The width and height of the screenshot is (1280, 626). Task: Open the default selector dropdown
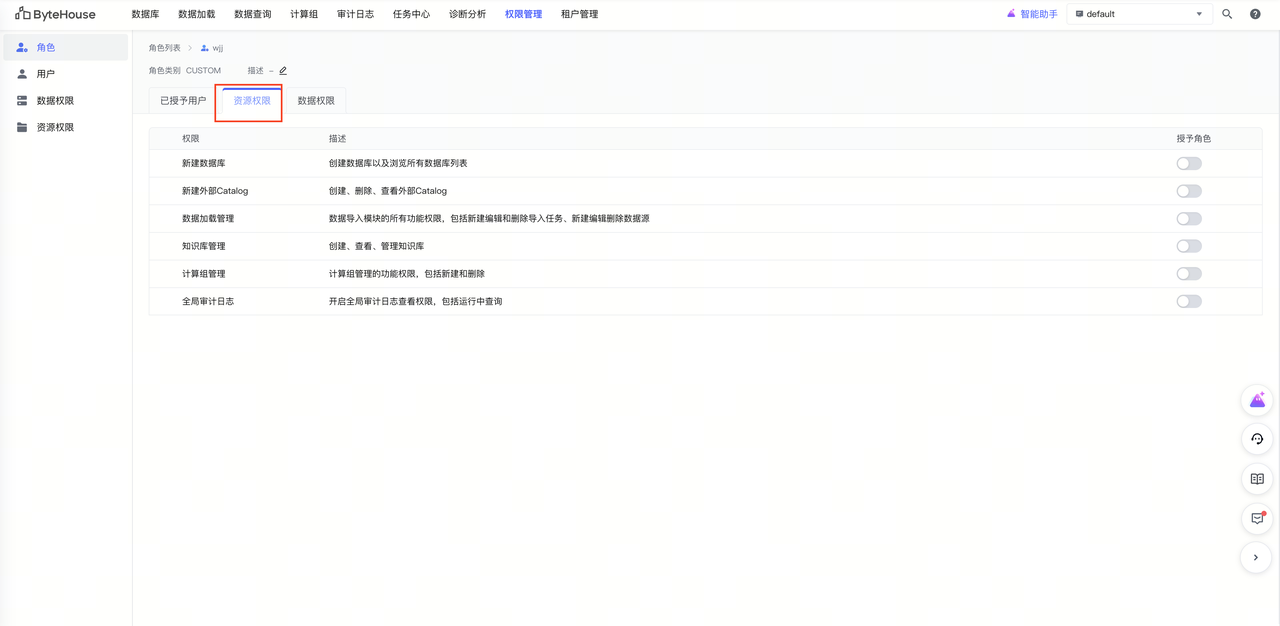[1139, 14]
